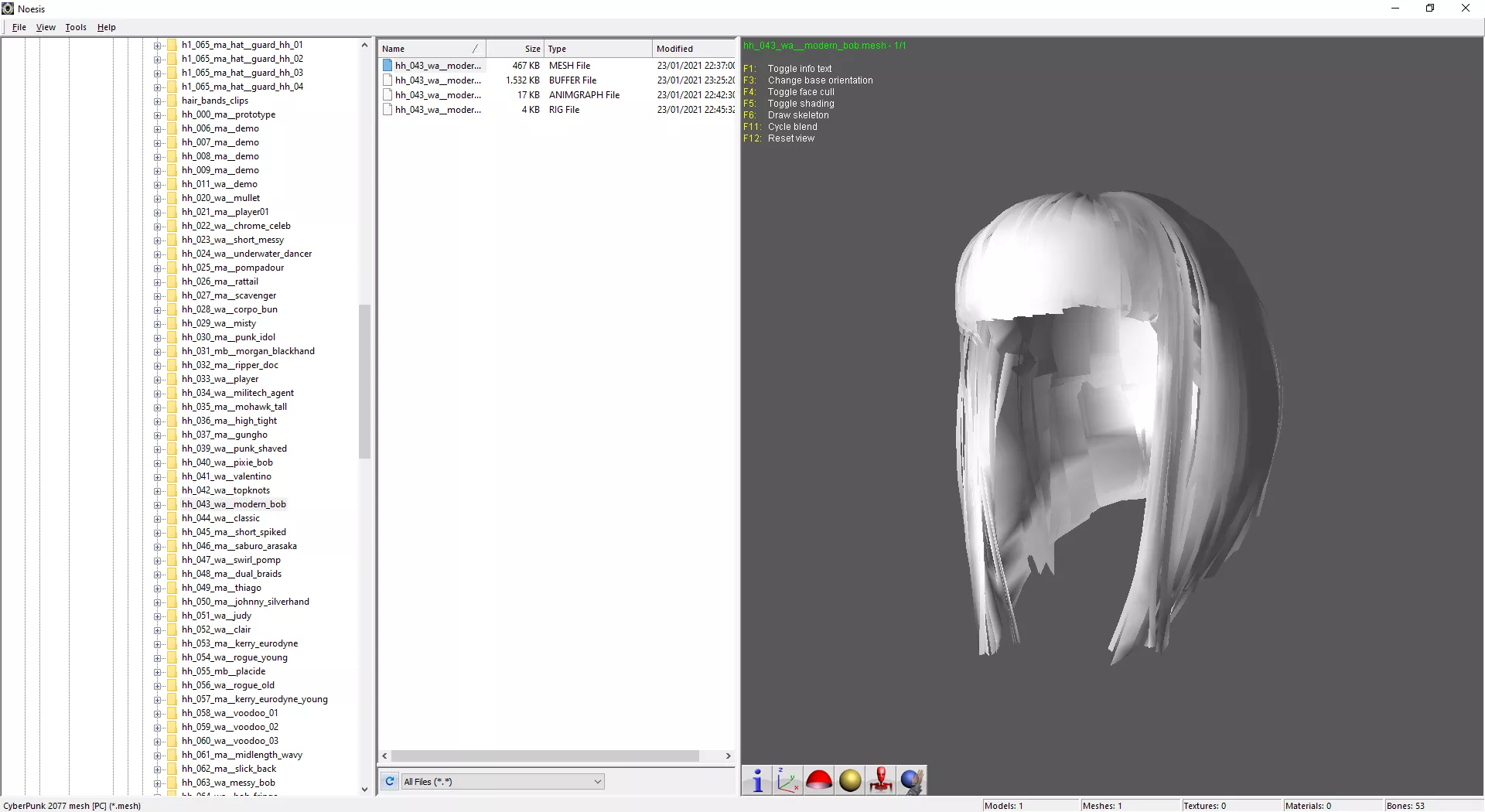Click folder icon of hh_046_ma__saburo_arasaka
This screenshot has width=1485, height=812.
[x=172, y=546]
